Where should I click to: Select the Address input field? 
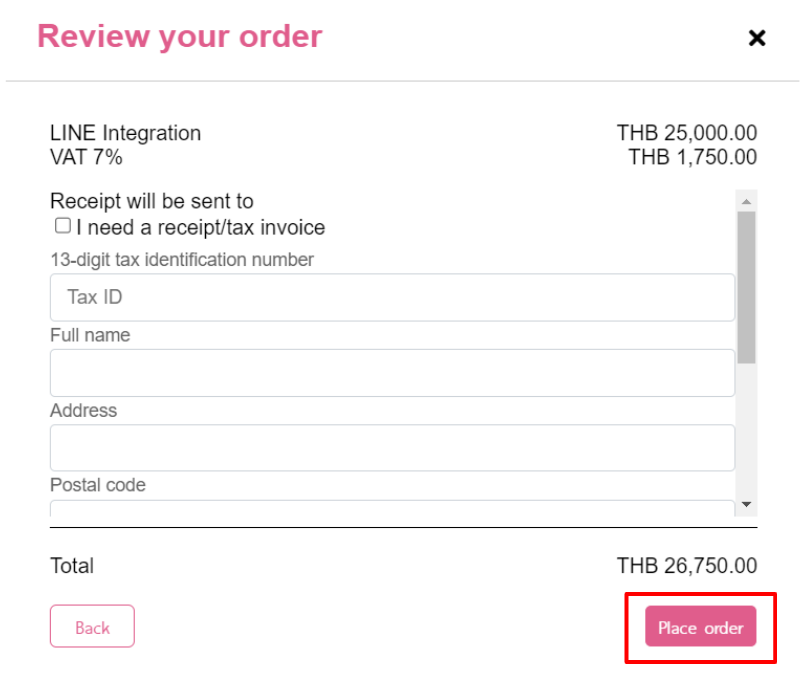pos(392,448)
